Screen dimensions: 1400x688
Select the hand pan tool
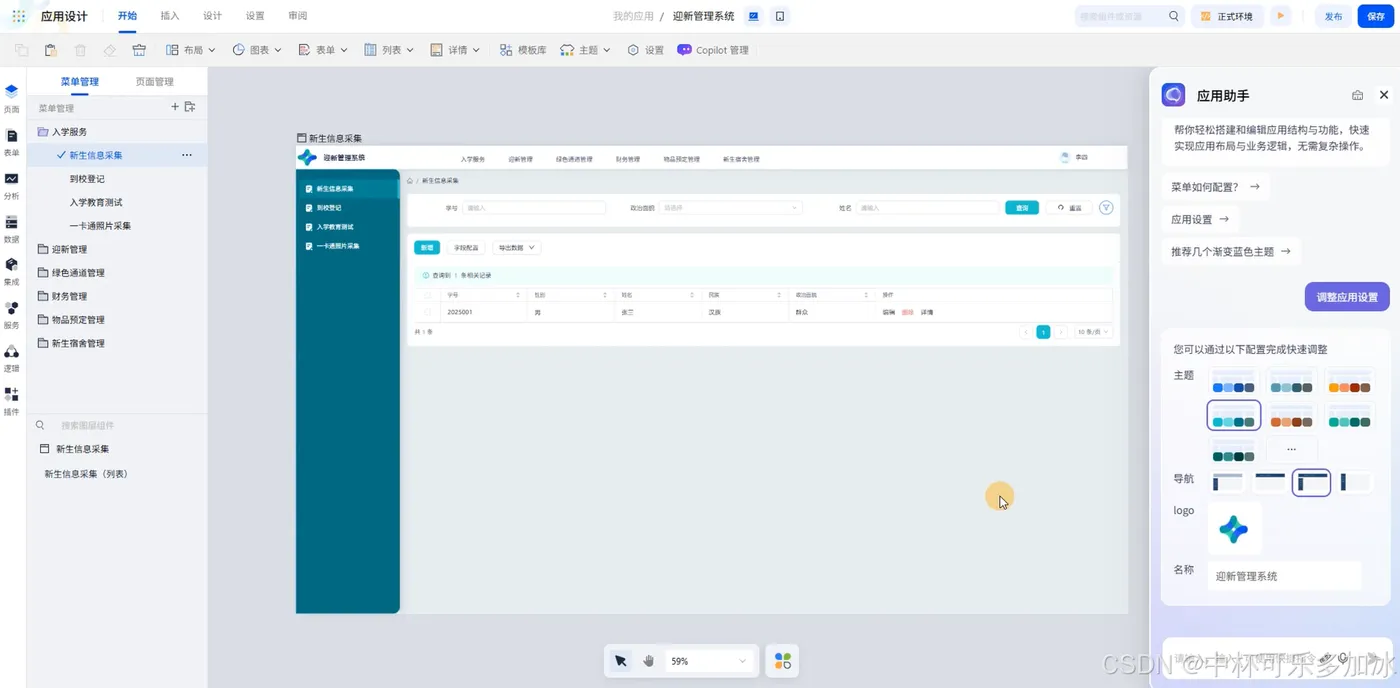pos(648,661)
